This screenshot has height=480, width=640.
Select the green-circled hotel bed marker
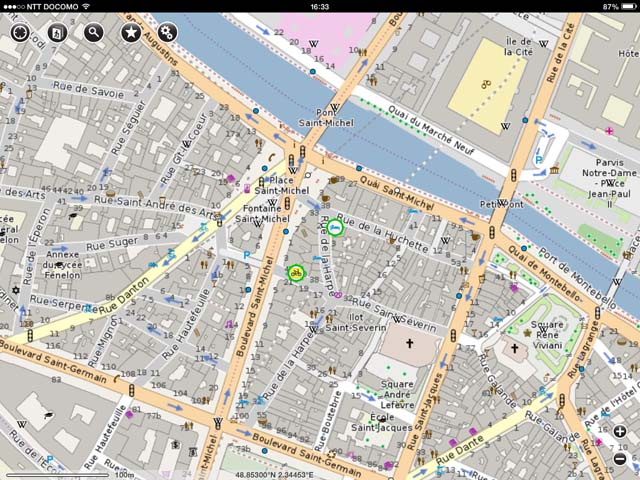point(335,227)
